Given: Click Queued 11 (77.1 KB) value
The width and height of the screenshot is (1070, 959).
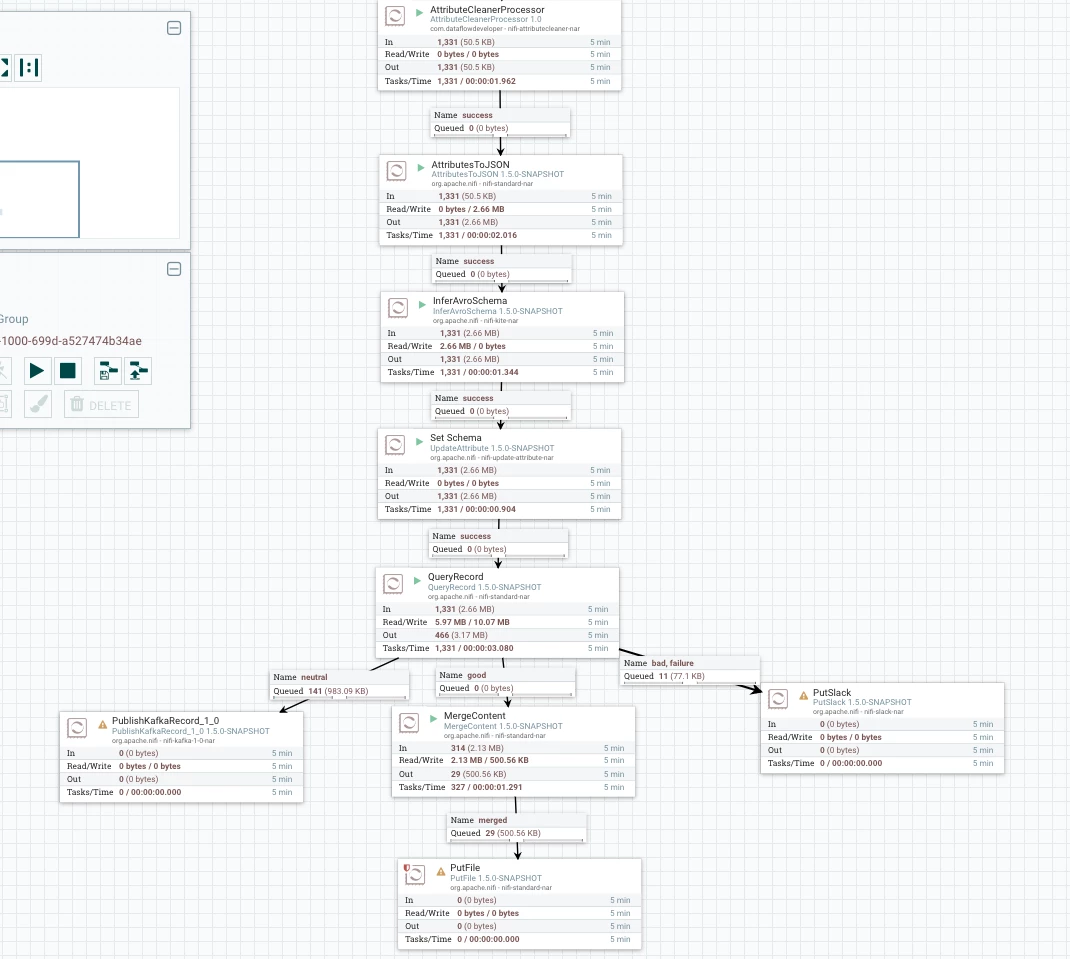Looking at the screenshot, I should point(681,676).
